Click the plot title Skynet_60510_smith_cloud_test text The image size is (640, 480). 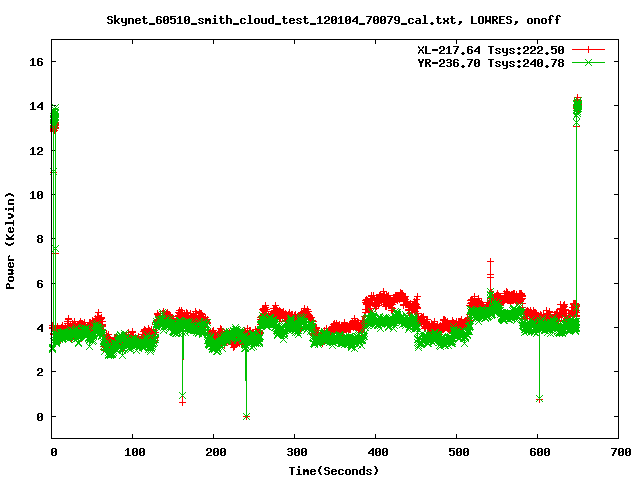click(x=333, y=20)
